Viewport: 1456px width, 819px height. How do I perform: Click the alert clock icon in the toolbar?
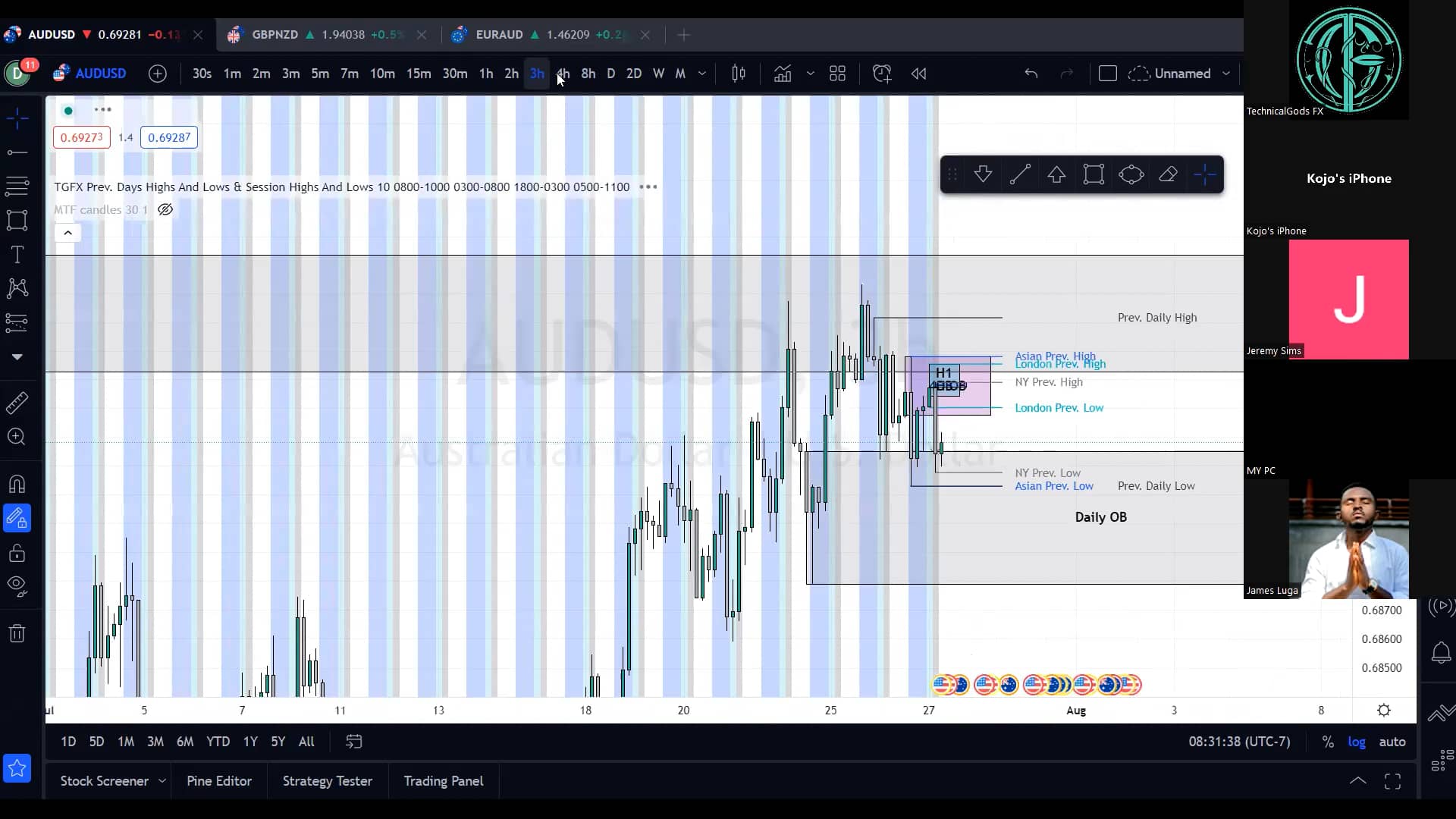pyautogui.click(x=881, y=74)
